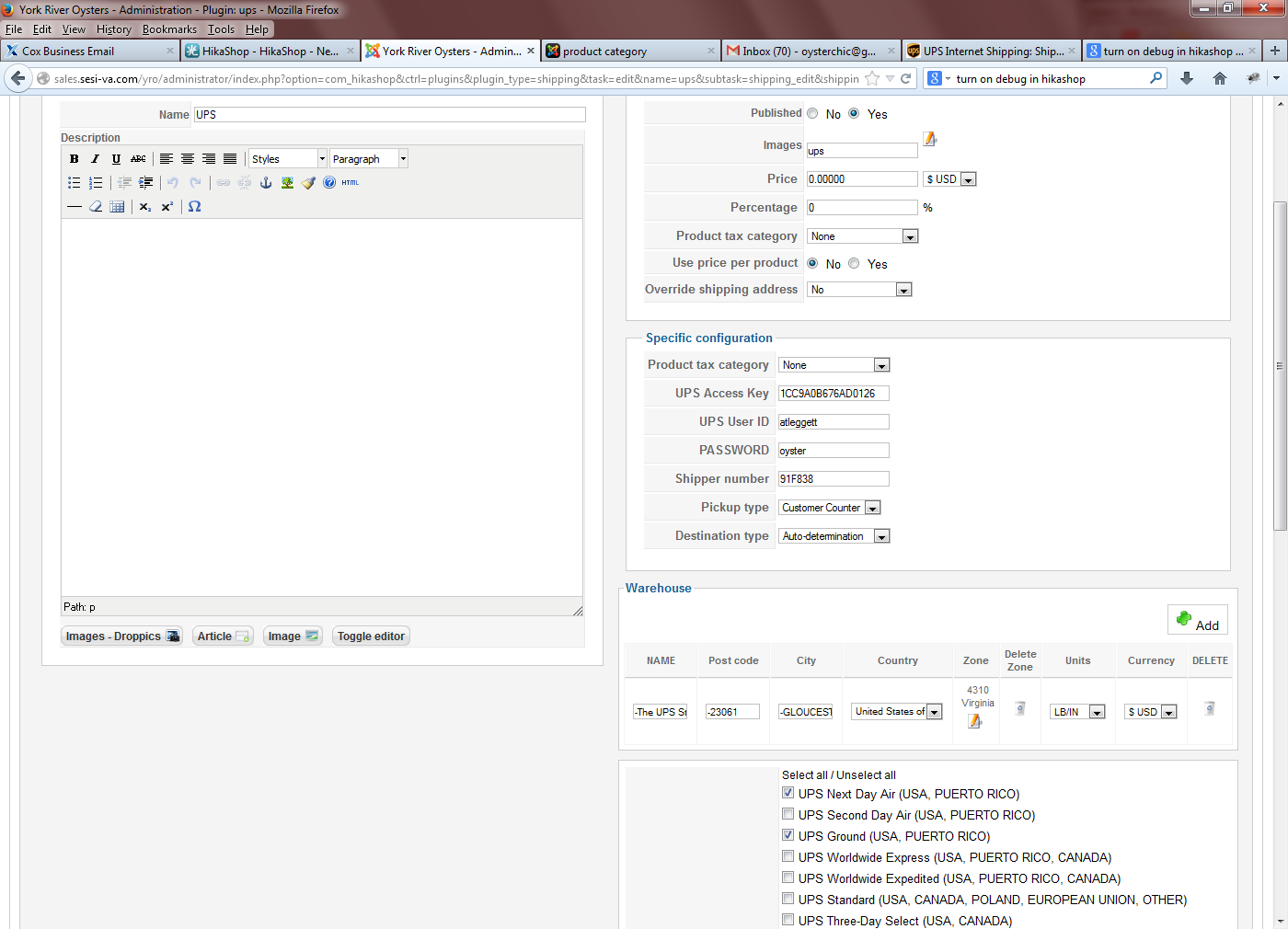1288x929 pixels.
Task: Open the Override shipping address dropdown
Action: tap(859, 290)
